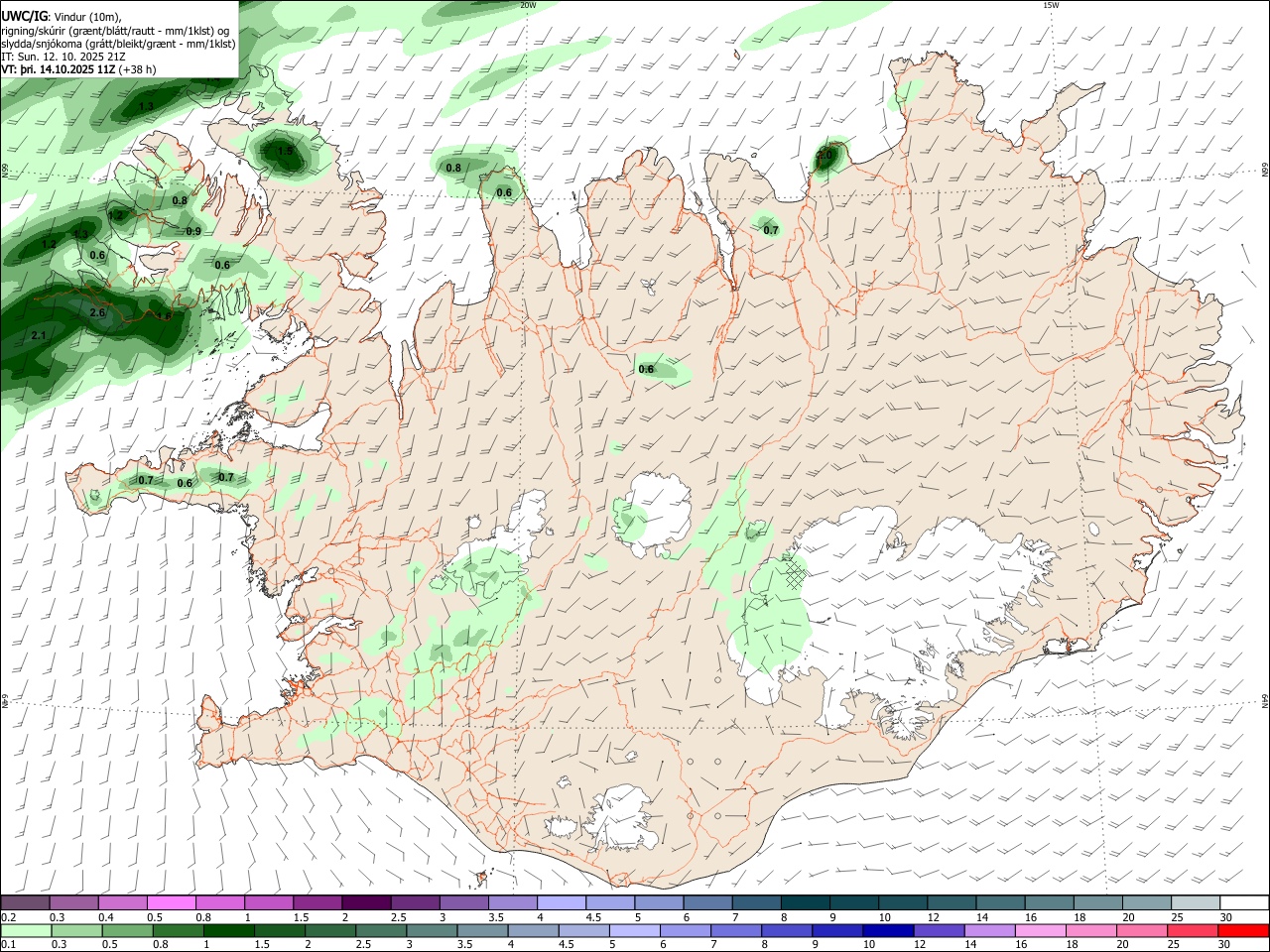
Task: Pick the light pink swatch between 16 and 18
Action: (1041, 931)
